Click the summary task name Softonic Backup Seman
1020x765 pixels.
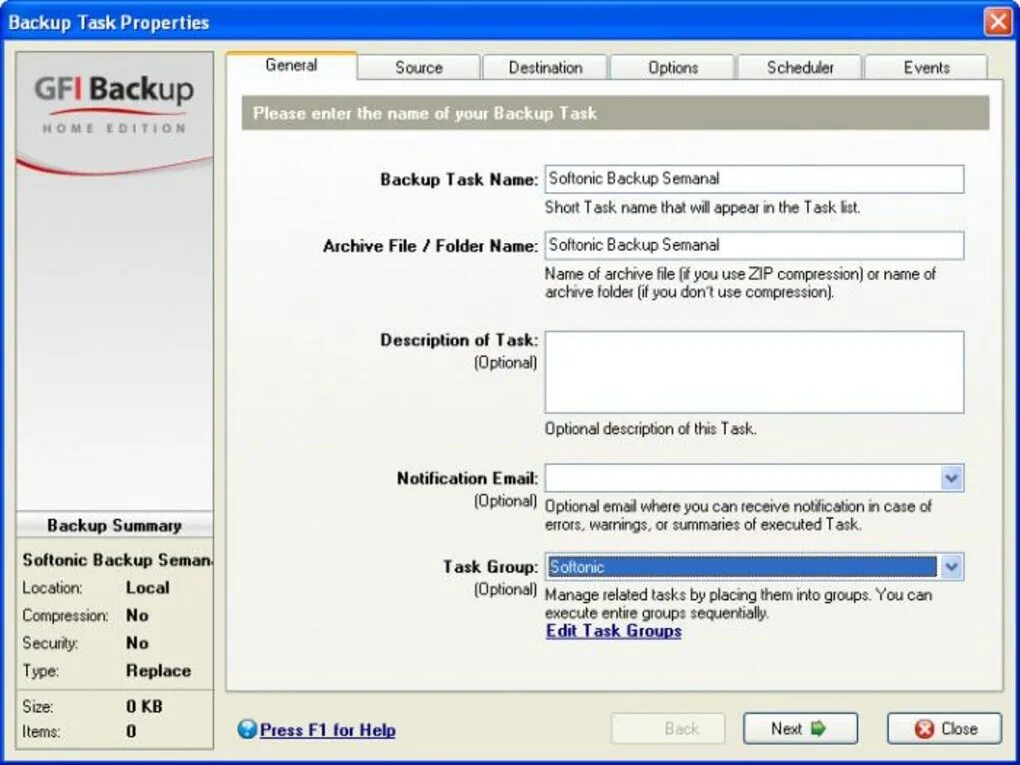[117, 560]
